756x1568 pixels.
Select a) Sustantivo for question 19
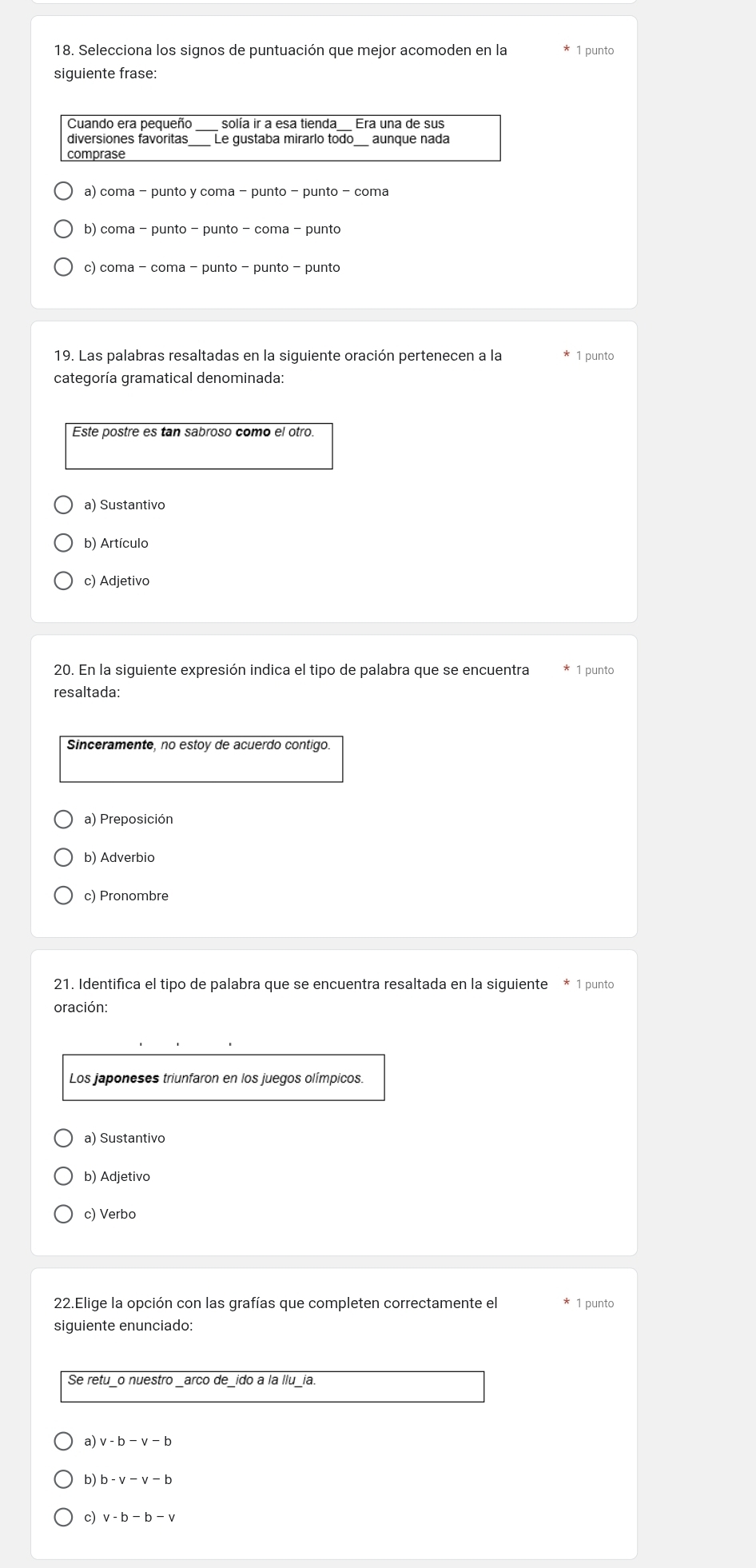click(63, 505)
